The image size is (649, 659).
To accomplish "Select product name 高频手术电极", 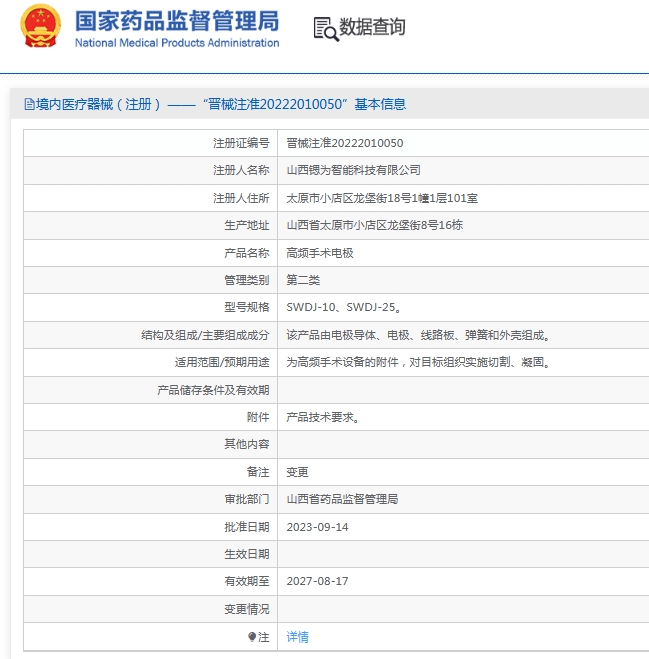I will tap(320, 253).
